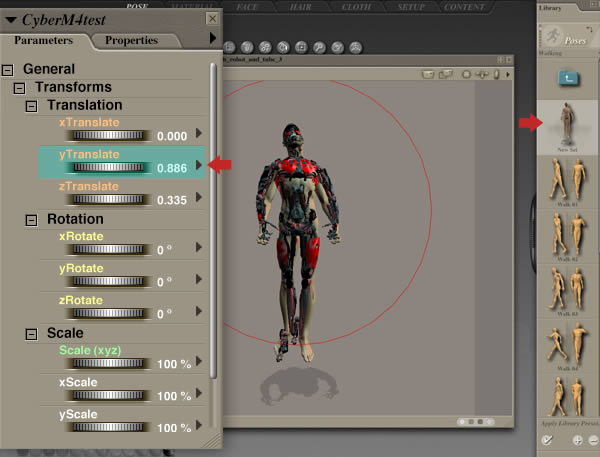
Task: Open the CONTENT room tab
Action: coord(464,7)
